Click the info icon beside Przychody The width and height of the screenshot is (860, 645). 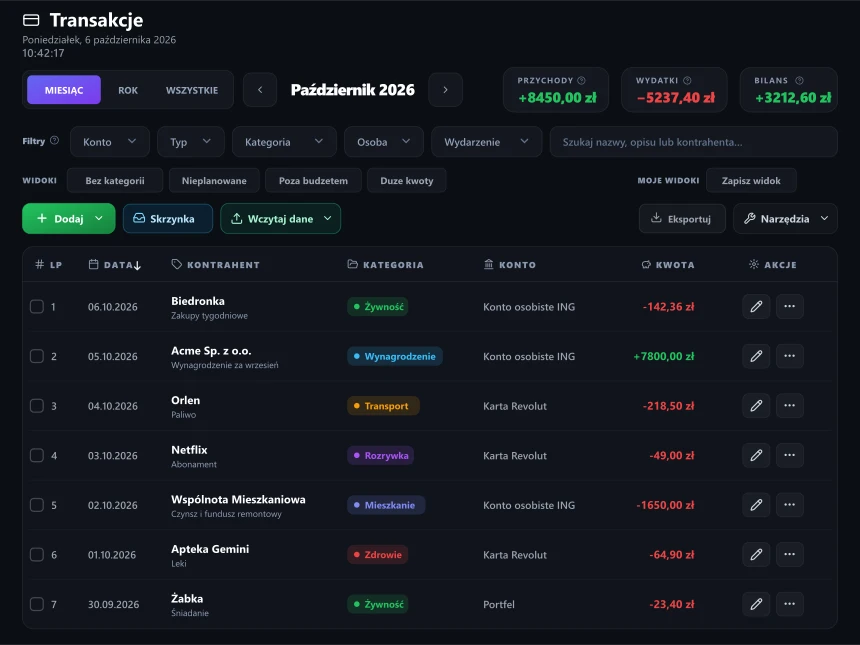tap(581, 81)
